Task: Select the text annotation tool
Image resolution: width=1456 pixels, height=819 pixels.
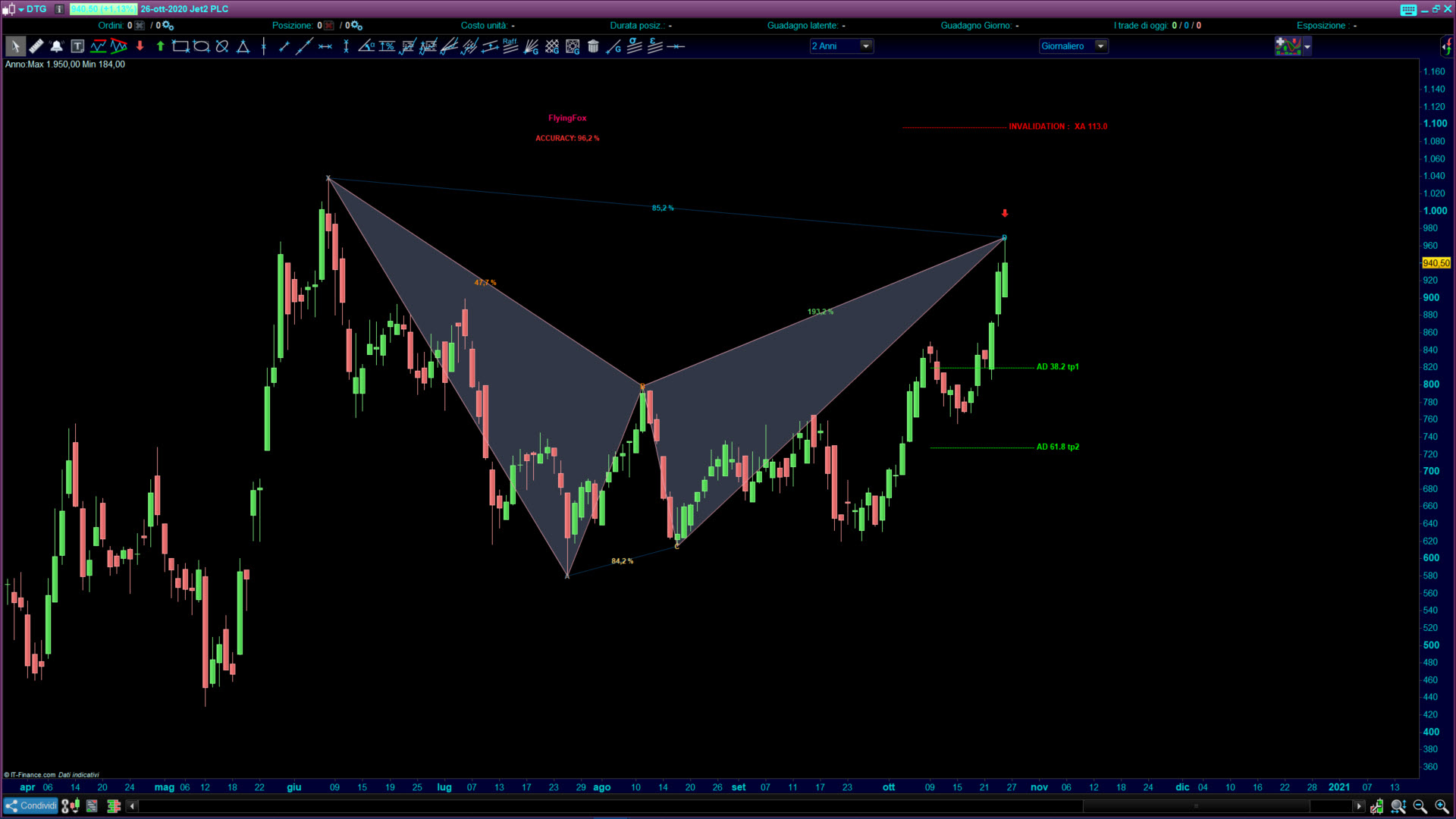Action: (77, 46)
